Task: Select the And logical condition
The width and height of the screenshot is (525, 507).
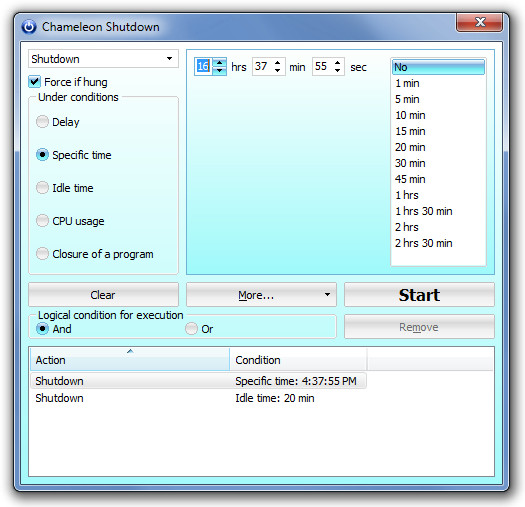Action: [42, 329]
